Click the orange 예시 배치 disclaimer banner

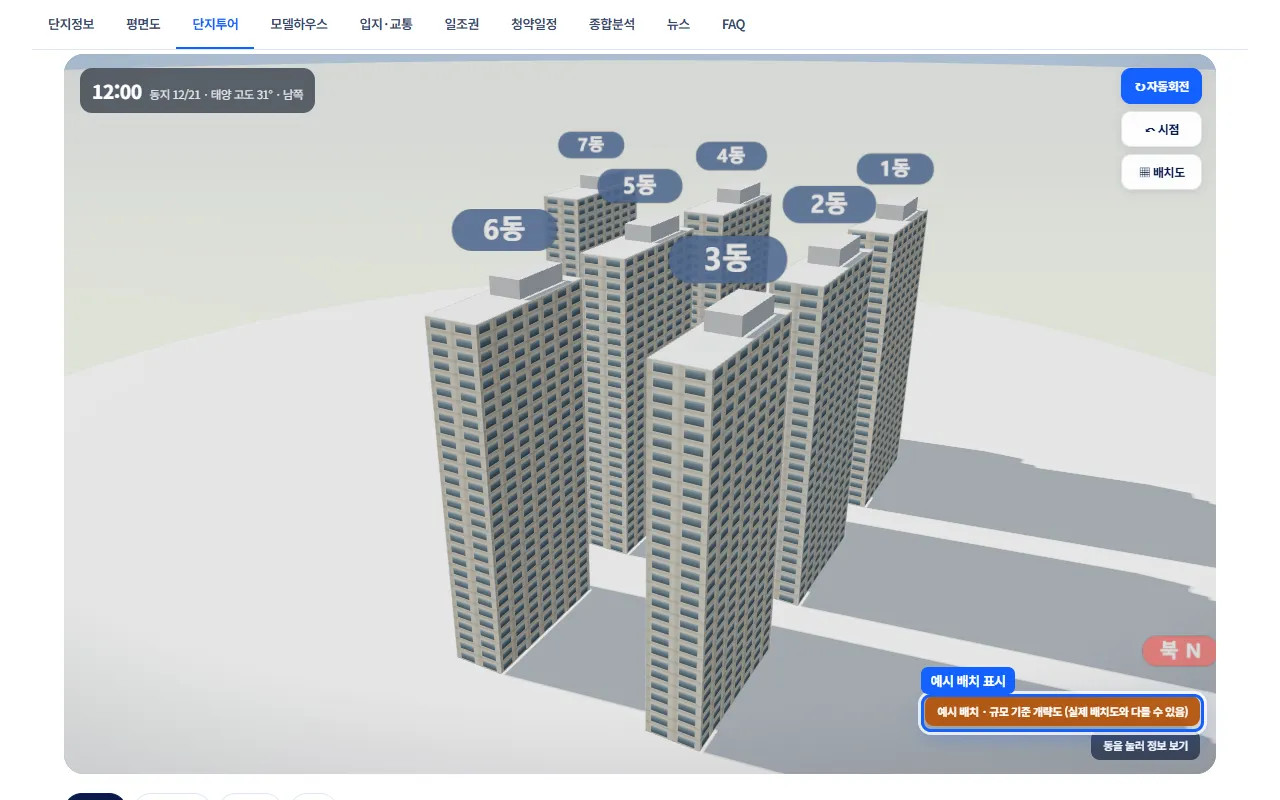coord(1062,713)
